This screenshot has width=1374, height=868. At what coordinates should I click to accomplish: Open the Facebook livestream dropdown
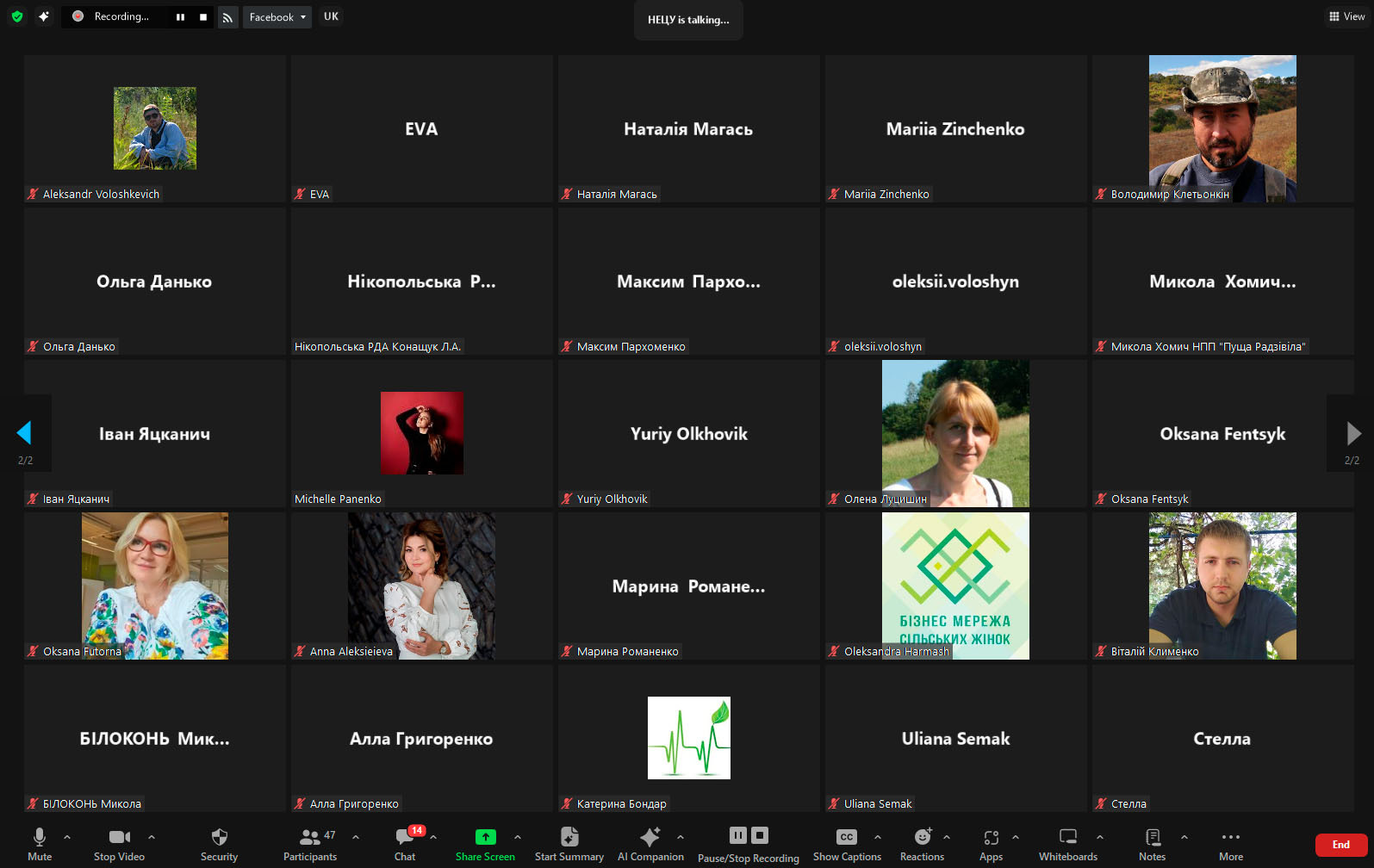(x=277, y=17)
